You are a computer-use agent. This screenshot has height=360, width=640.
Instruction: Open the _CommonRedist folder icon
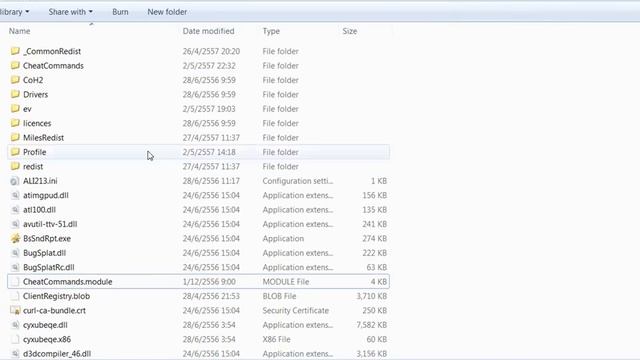(15, 51)
